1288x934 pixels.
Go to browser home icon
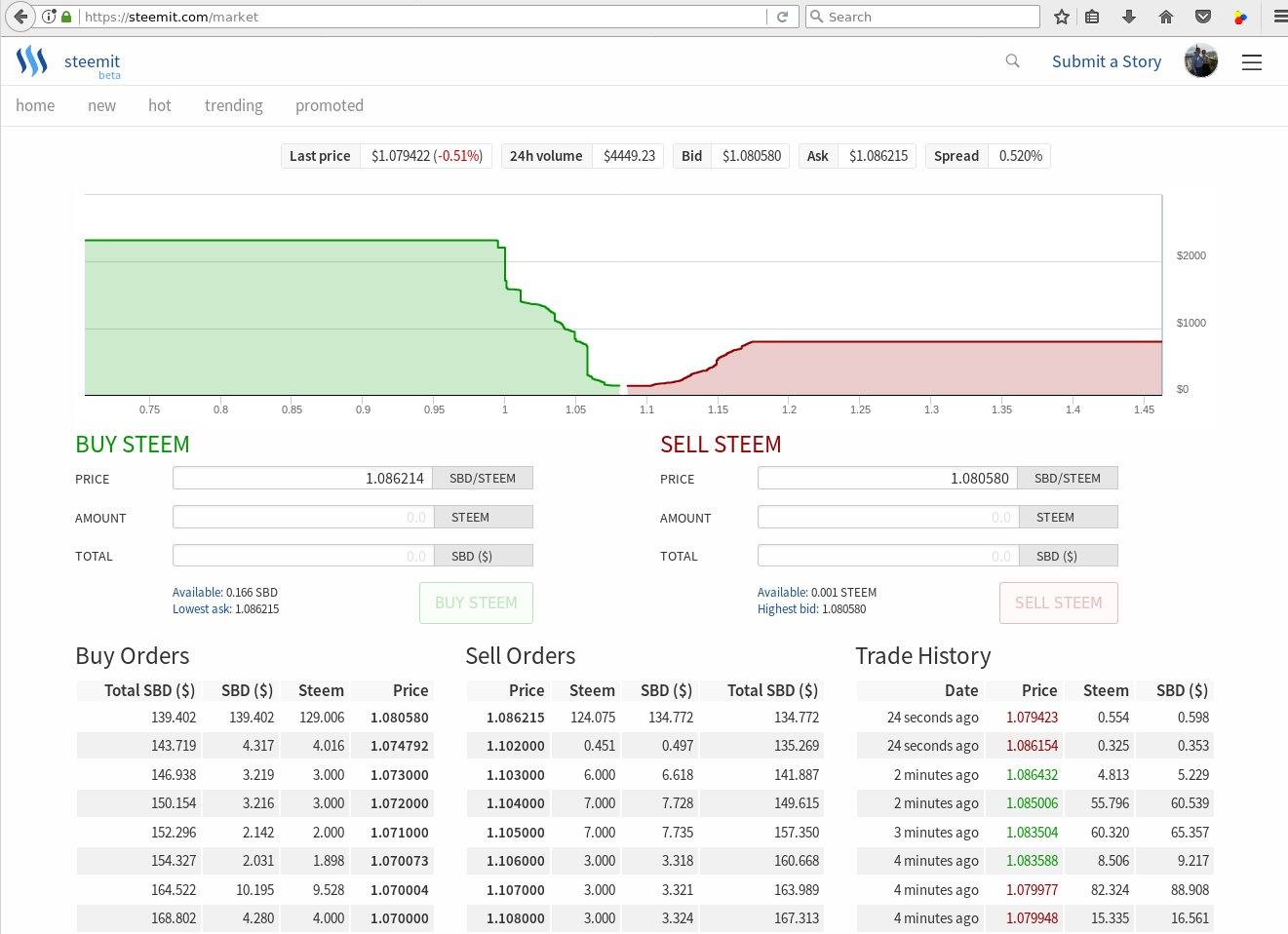tap(1166, 17)
